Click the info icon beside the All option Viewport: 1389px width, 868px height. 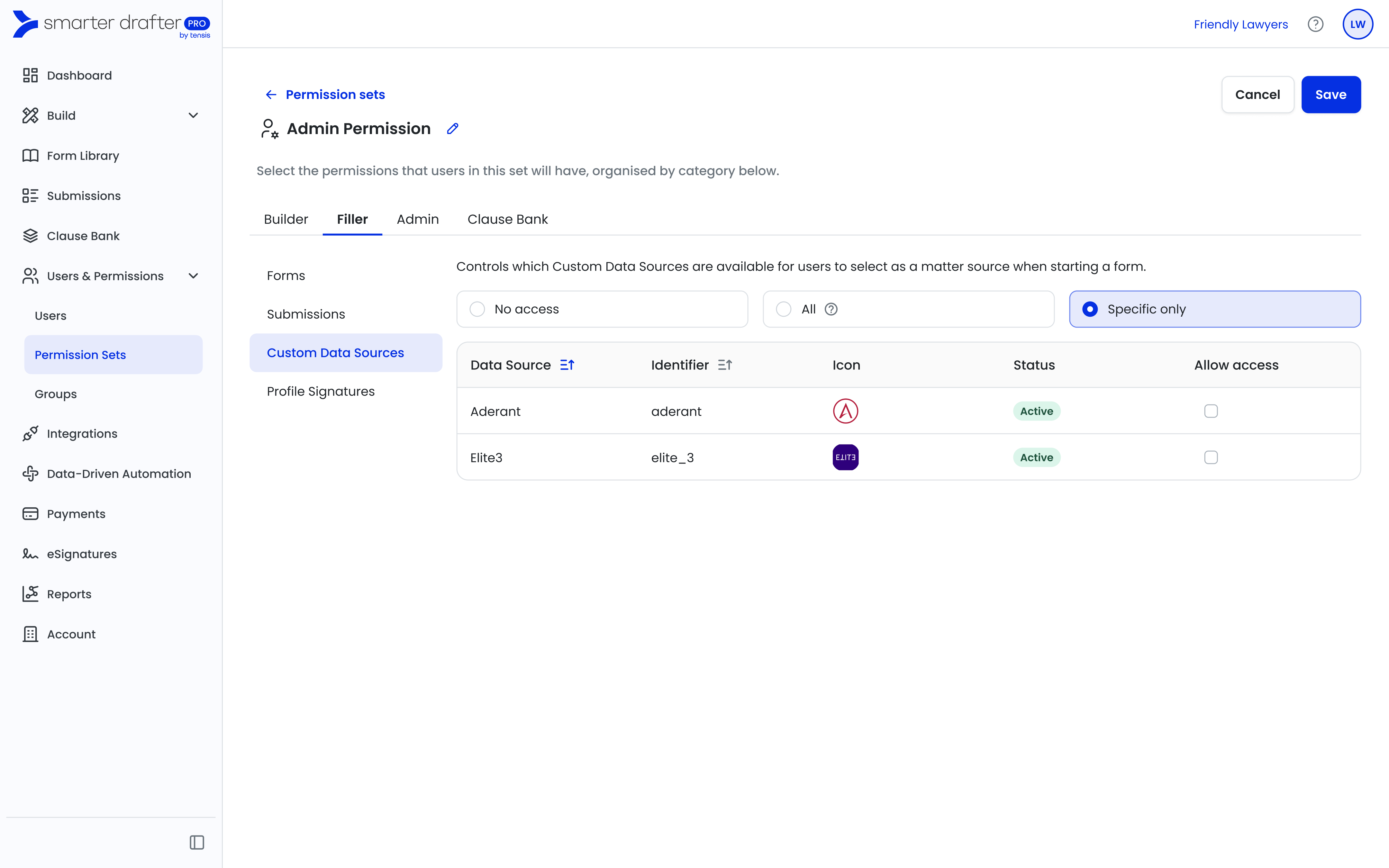[x=831, y=309]
